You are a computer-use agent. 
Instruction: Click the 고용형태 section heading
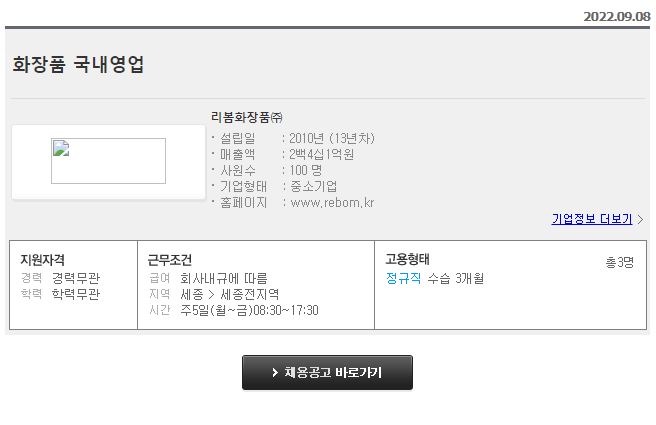pyautogui.click(x=407, y=259)
